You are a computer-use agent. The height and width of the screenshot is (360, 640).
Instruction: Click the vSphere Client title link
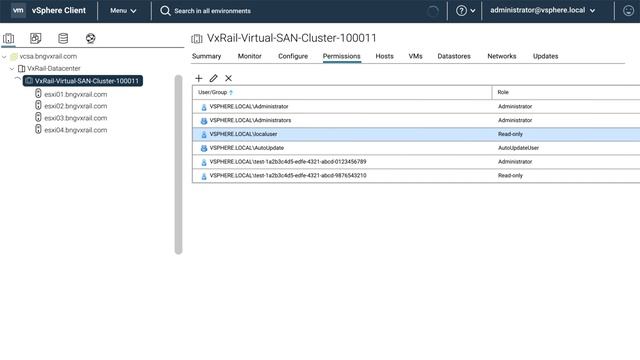(59, 11)
